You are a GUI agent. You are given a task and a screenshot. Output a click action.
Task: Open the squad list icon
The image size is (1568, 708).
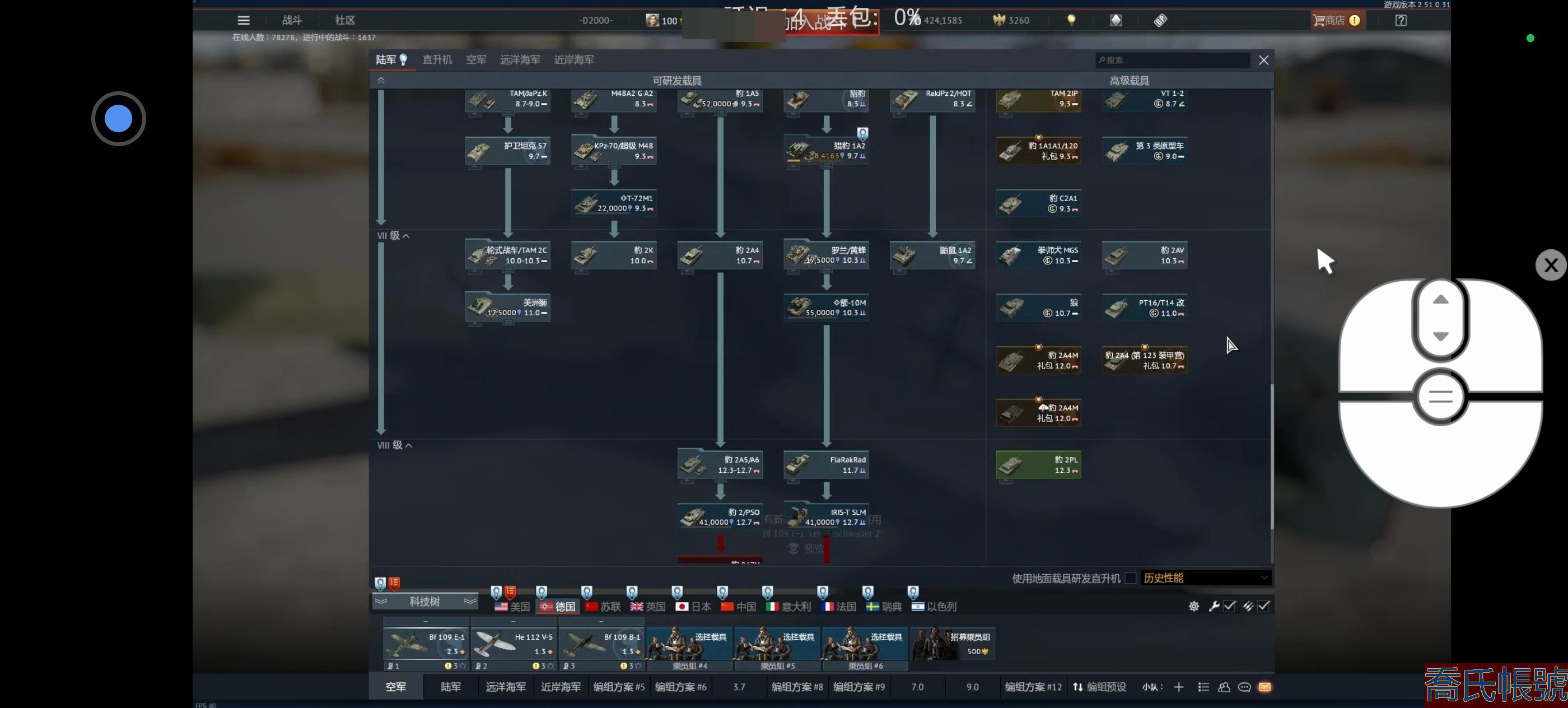coord(1203,687)
